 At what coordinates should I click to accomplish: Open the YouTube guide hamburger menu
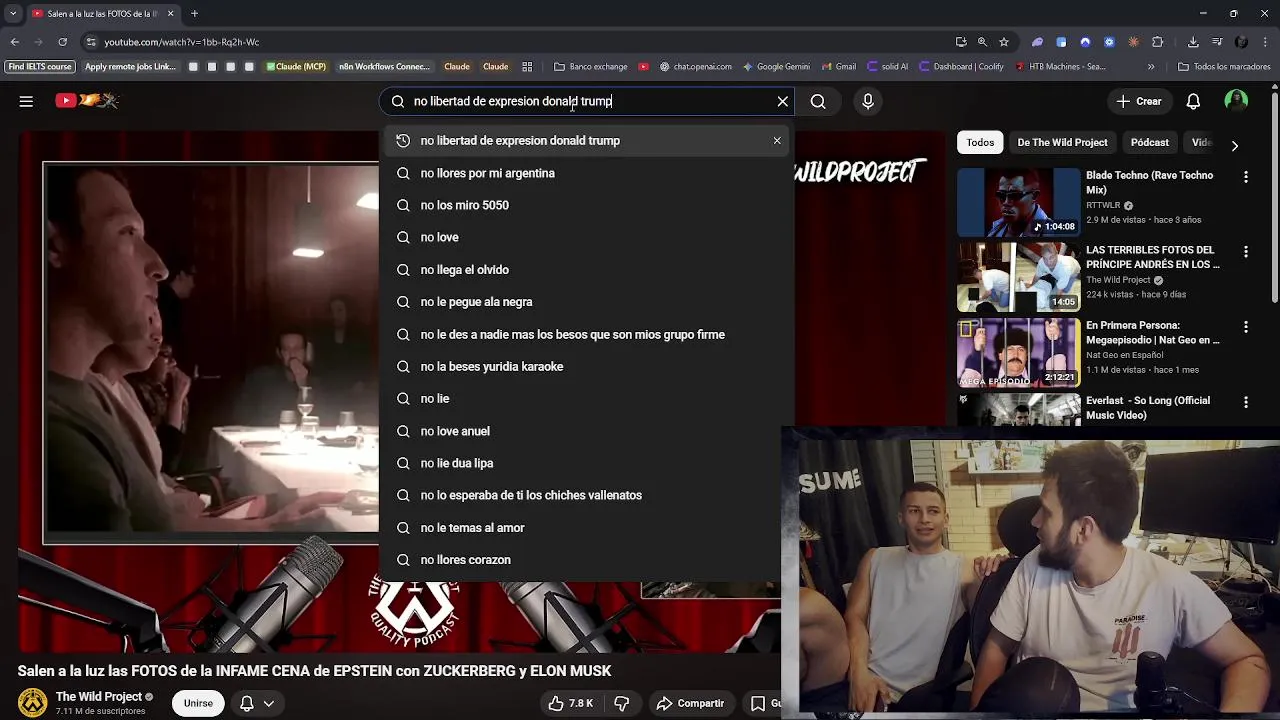point(26,101)
